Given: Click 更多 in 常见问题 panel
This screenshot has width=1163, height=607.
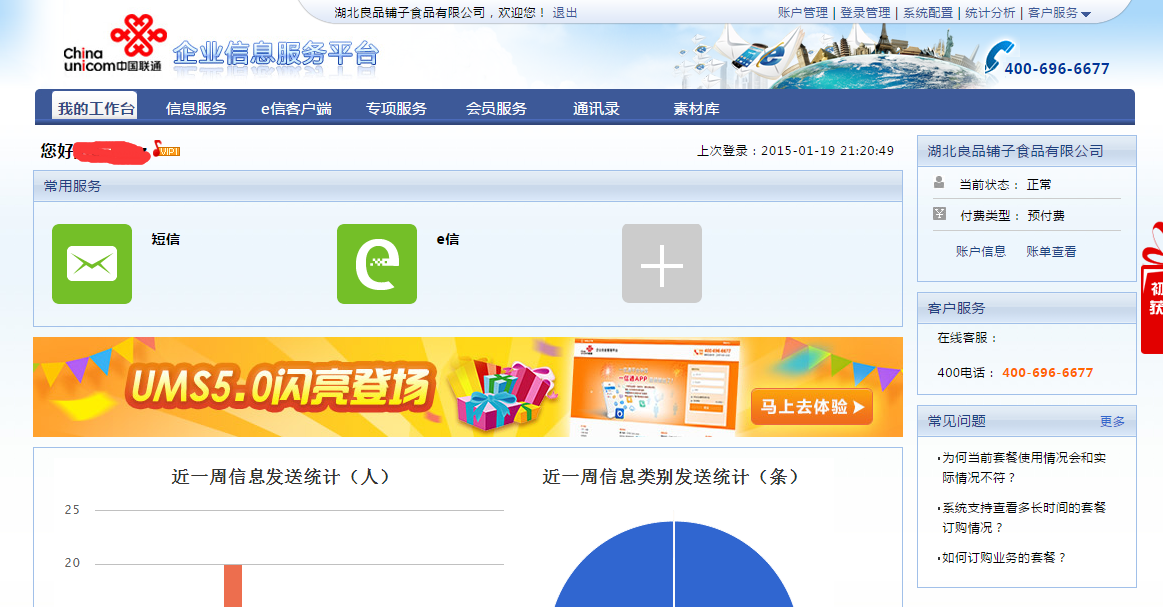Looking at the screenshot, I should point(1112,421).
